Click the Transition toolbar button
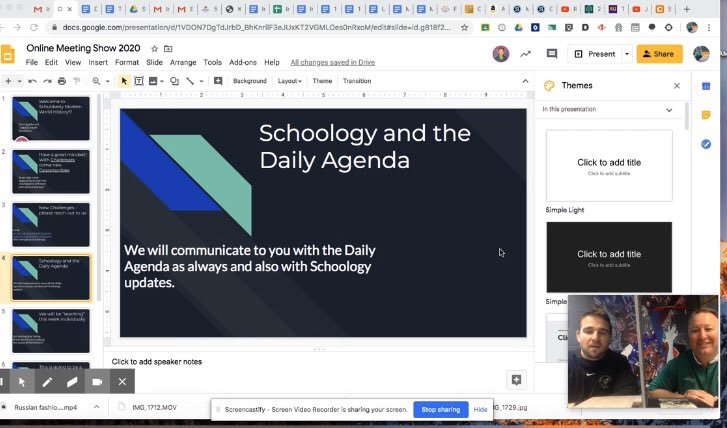 click(x=357, y=81)
